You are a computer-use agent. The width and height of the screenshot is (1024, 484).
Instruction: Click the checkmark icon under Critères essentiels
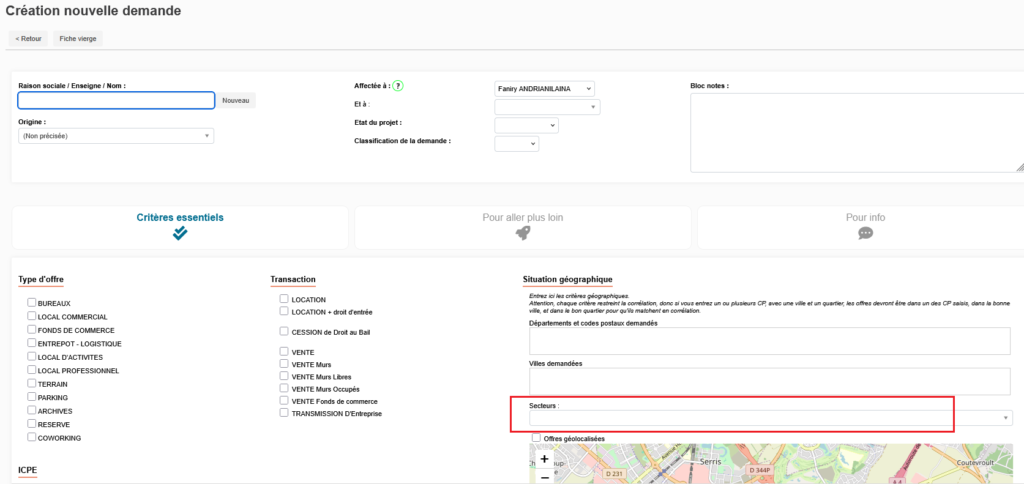pyautogui.click(x=180, y=233)
